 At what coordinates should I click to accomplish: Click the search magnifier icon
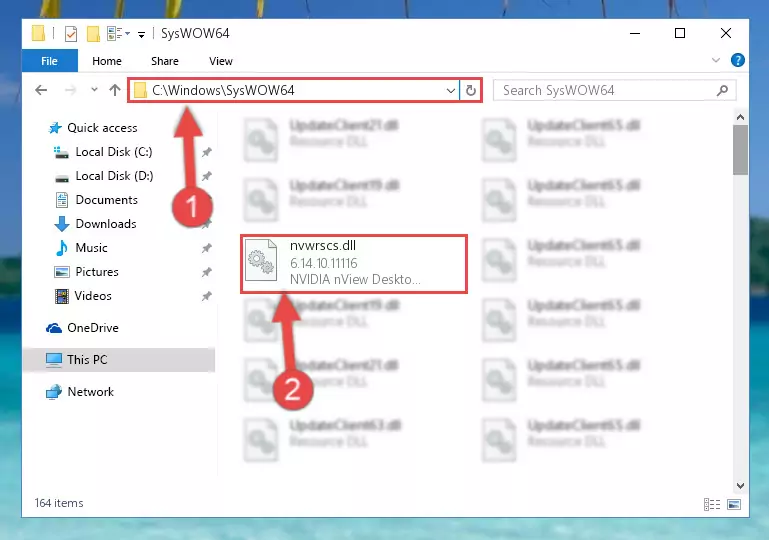[722, 90]
